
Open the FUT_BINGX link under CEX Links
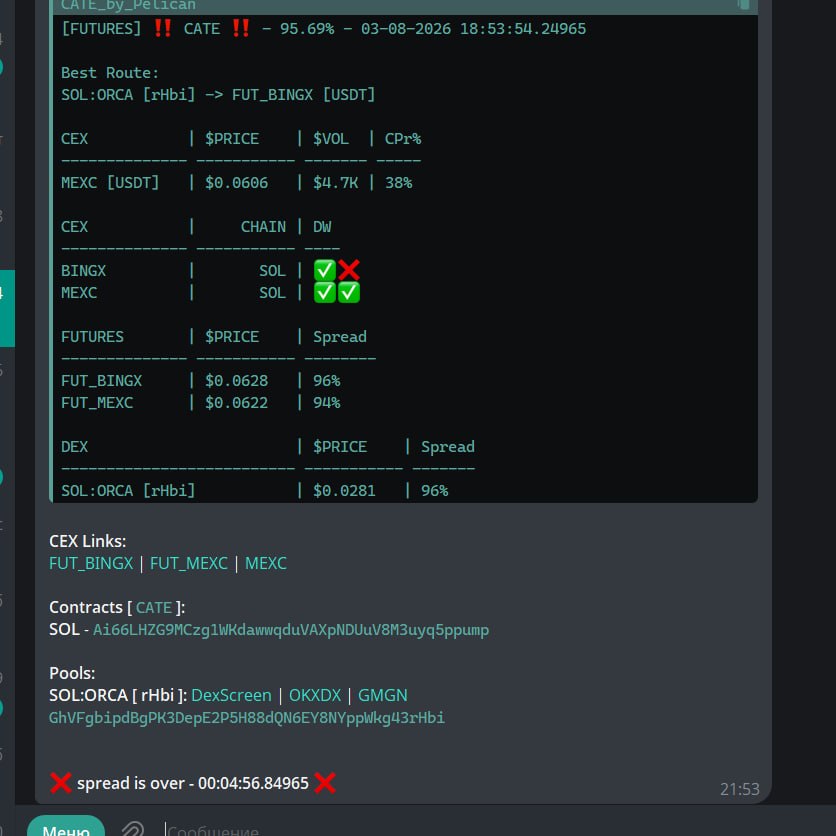91,564
